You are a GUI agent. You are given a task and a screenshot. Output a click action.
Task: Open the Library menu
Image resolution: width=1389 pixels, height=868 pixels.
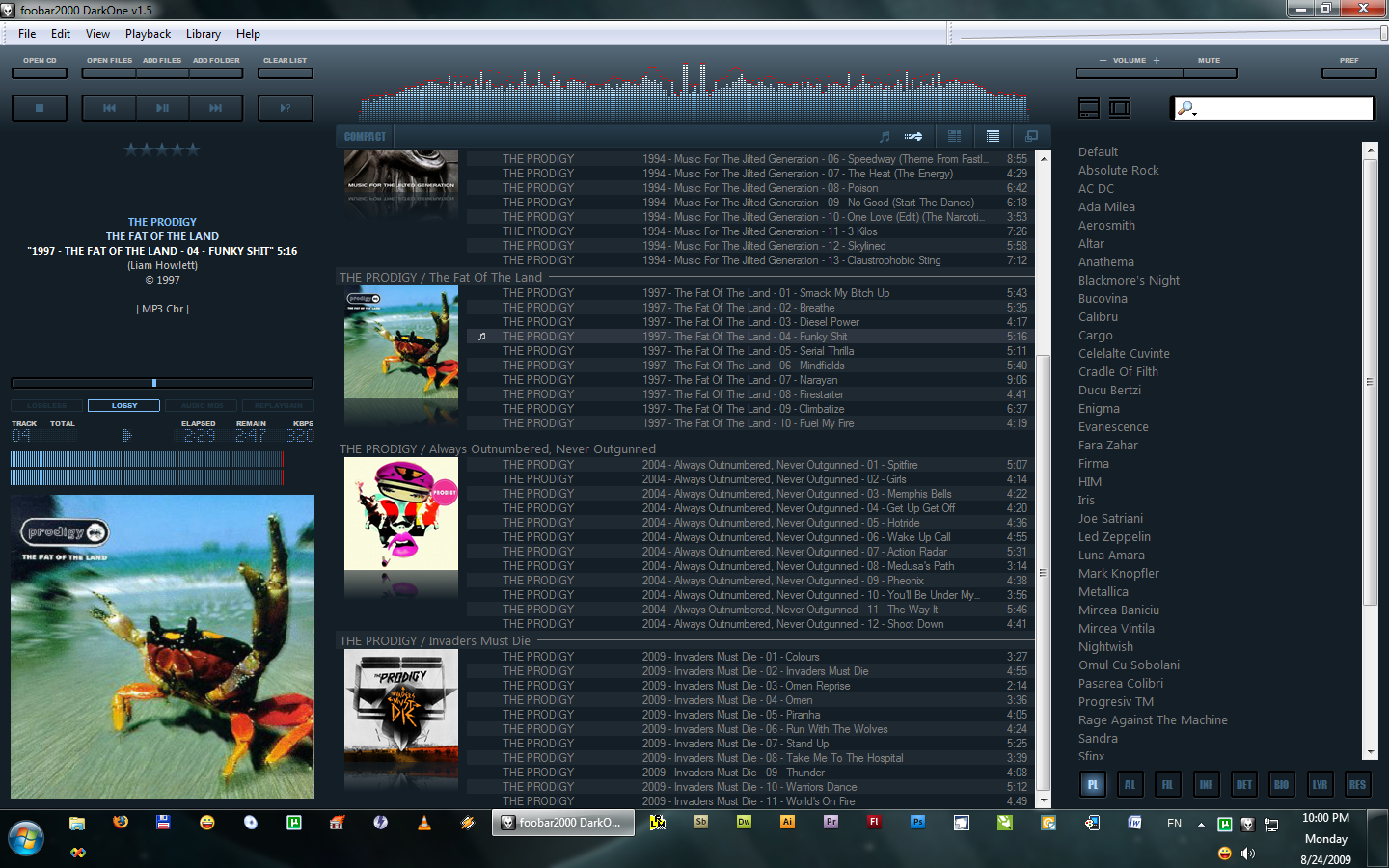[204, 34]
